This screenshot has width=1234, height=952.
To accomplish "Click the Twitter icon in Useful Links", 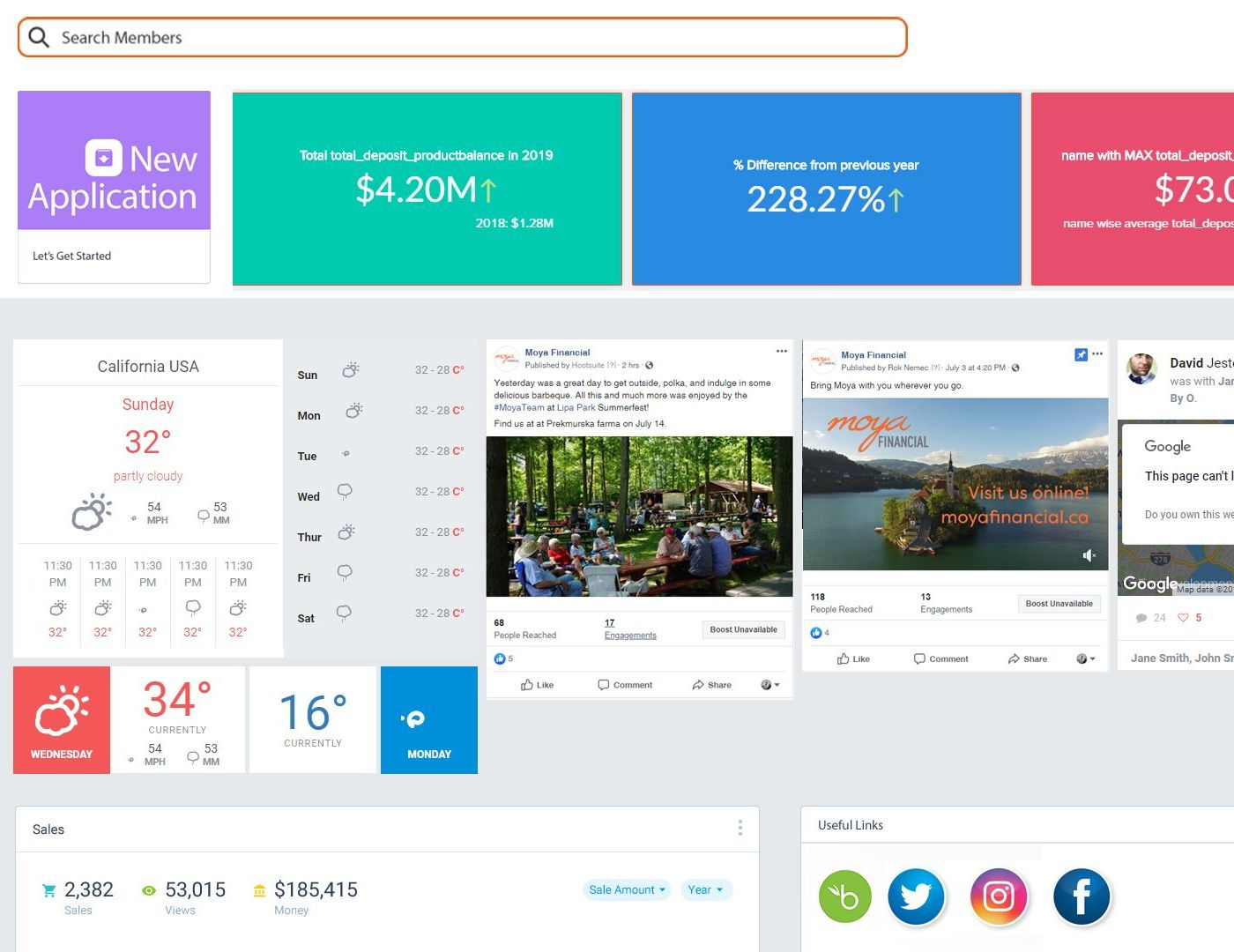I will tap(916, 896).
